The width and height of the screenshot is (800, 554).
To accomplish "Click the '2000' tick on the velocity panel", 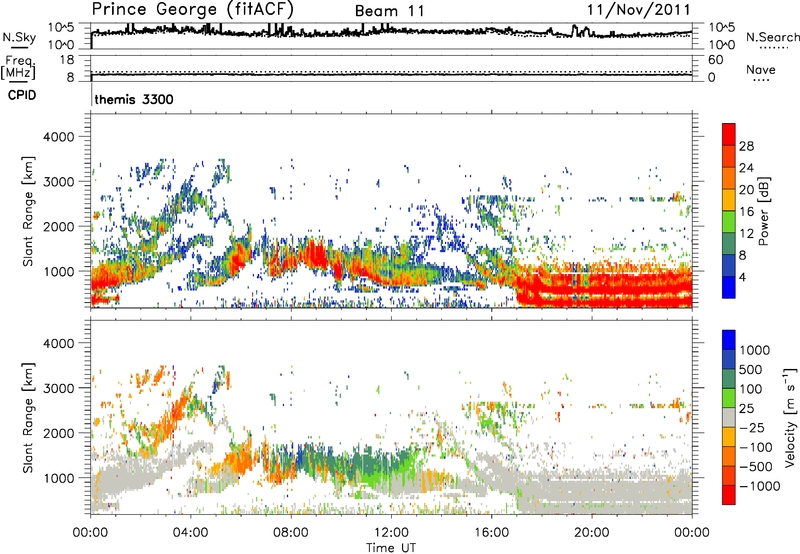I will click(x=59, y=433).
